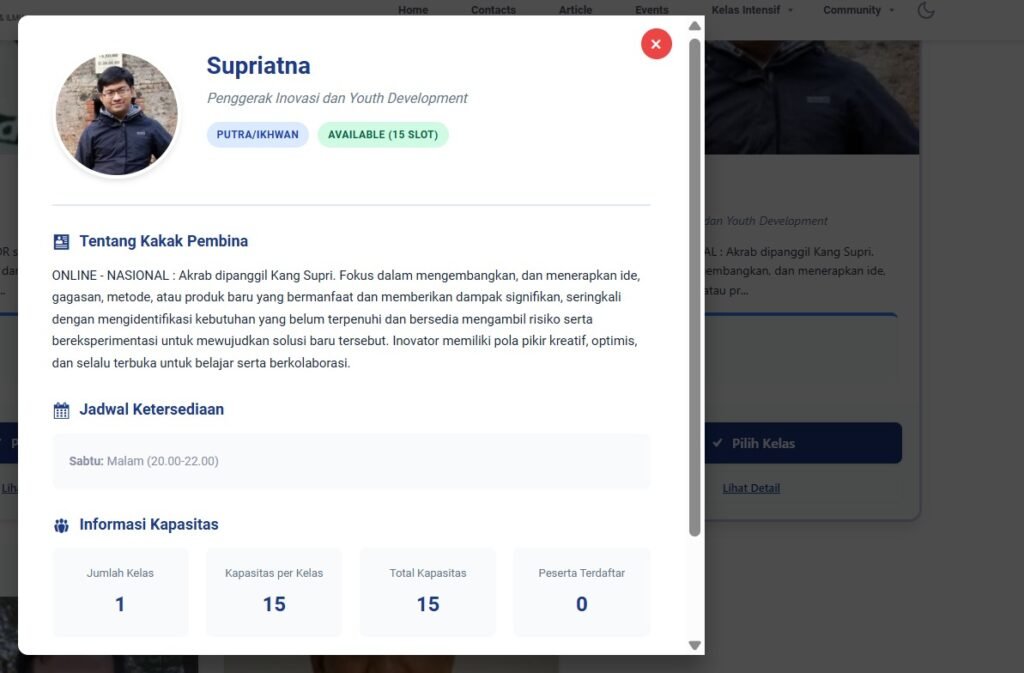The image size is (1024, 673).
Task: Open the Events navigation item
Action: 652,10
